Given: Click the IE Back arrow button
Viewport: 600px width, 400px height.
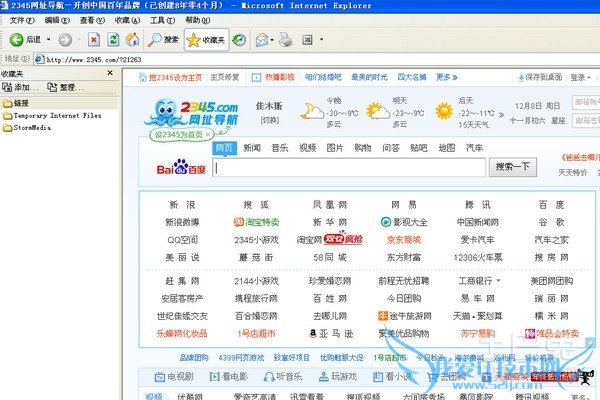Looking at the screenshot, I should pos(16,39).
